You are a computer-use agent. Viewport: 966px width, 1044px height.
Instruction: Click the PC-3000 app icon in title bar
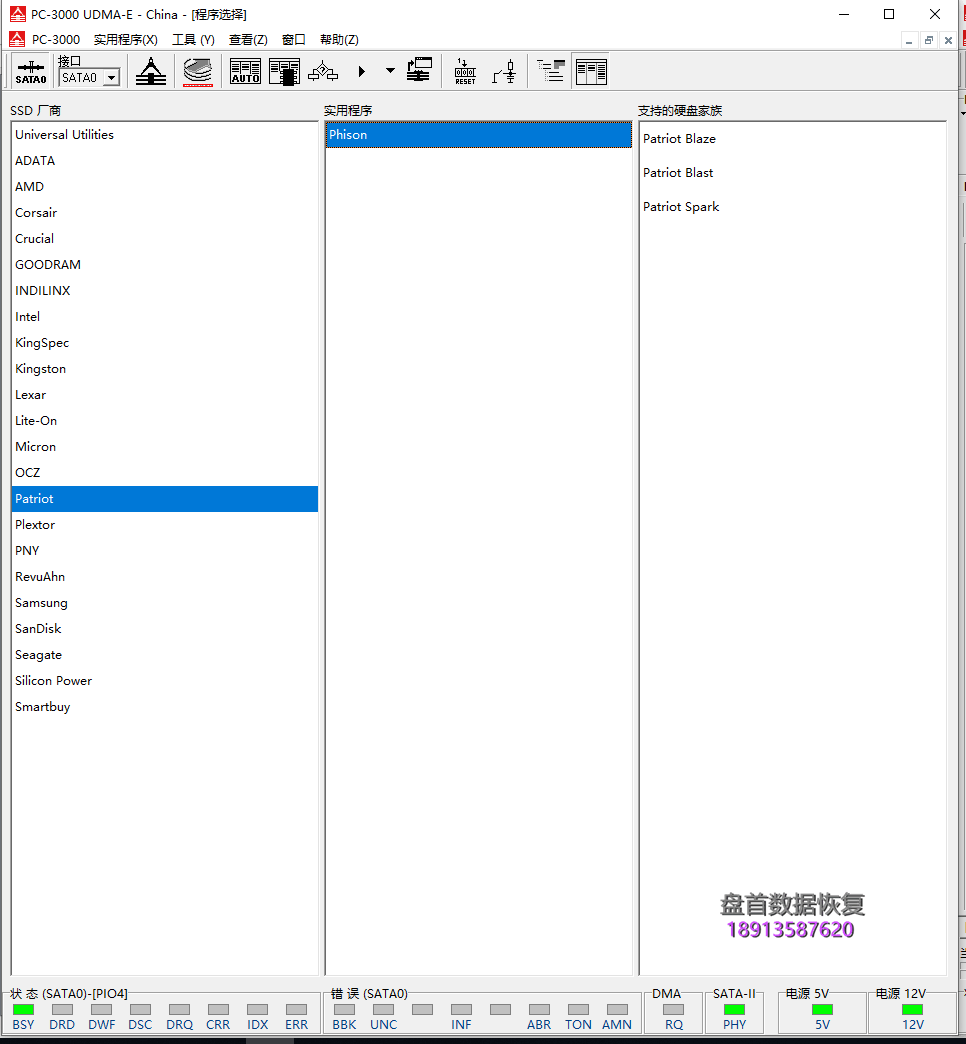coord(17,14)
